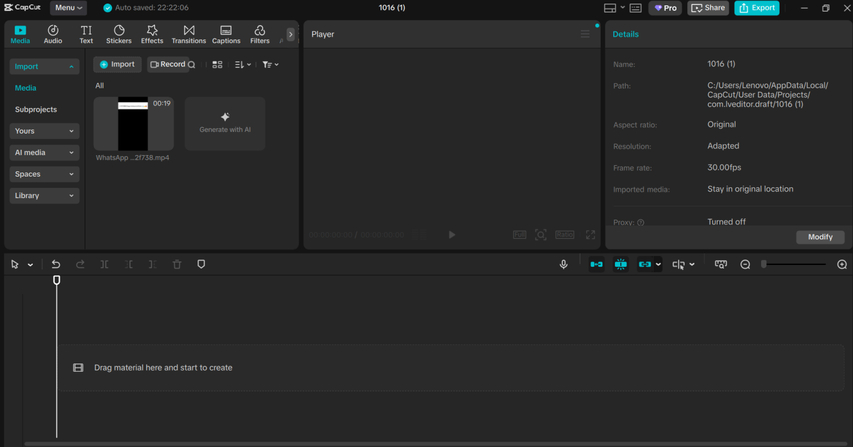The image size is (853, 447).
Task: Switch to the Text tab
Action: coord(86,34)
